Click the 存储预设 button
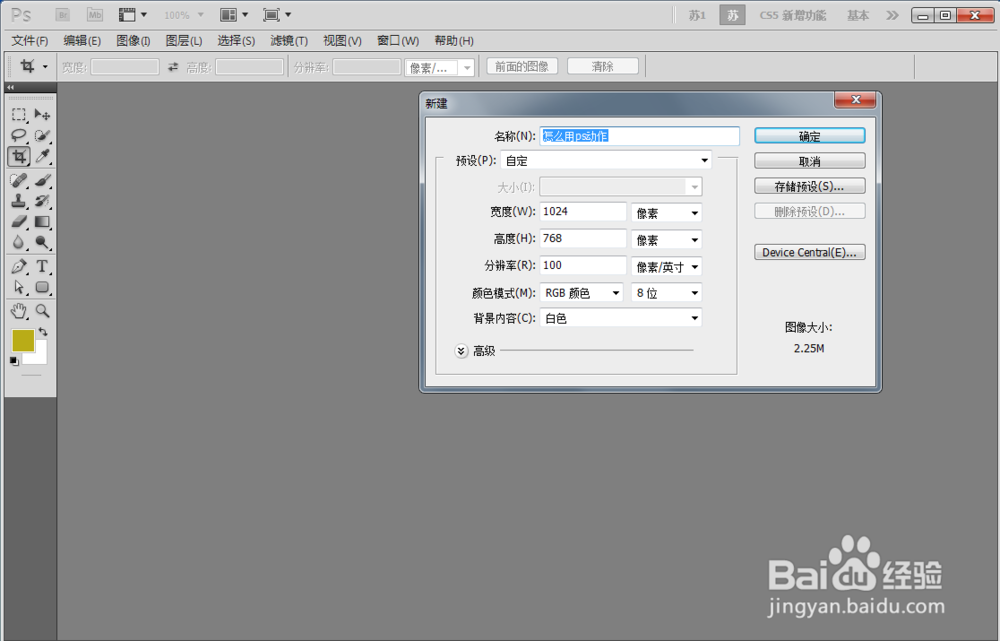The width and height of the screenshot is (1000, 641). pyautogui.click(x=809, y=185)
